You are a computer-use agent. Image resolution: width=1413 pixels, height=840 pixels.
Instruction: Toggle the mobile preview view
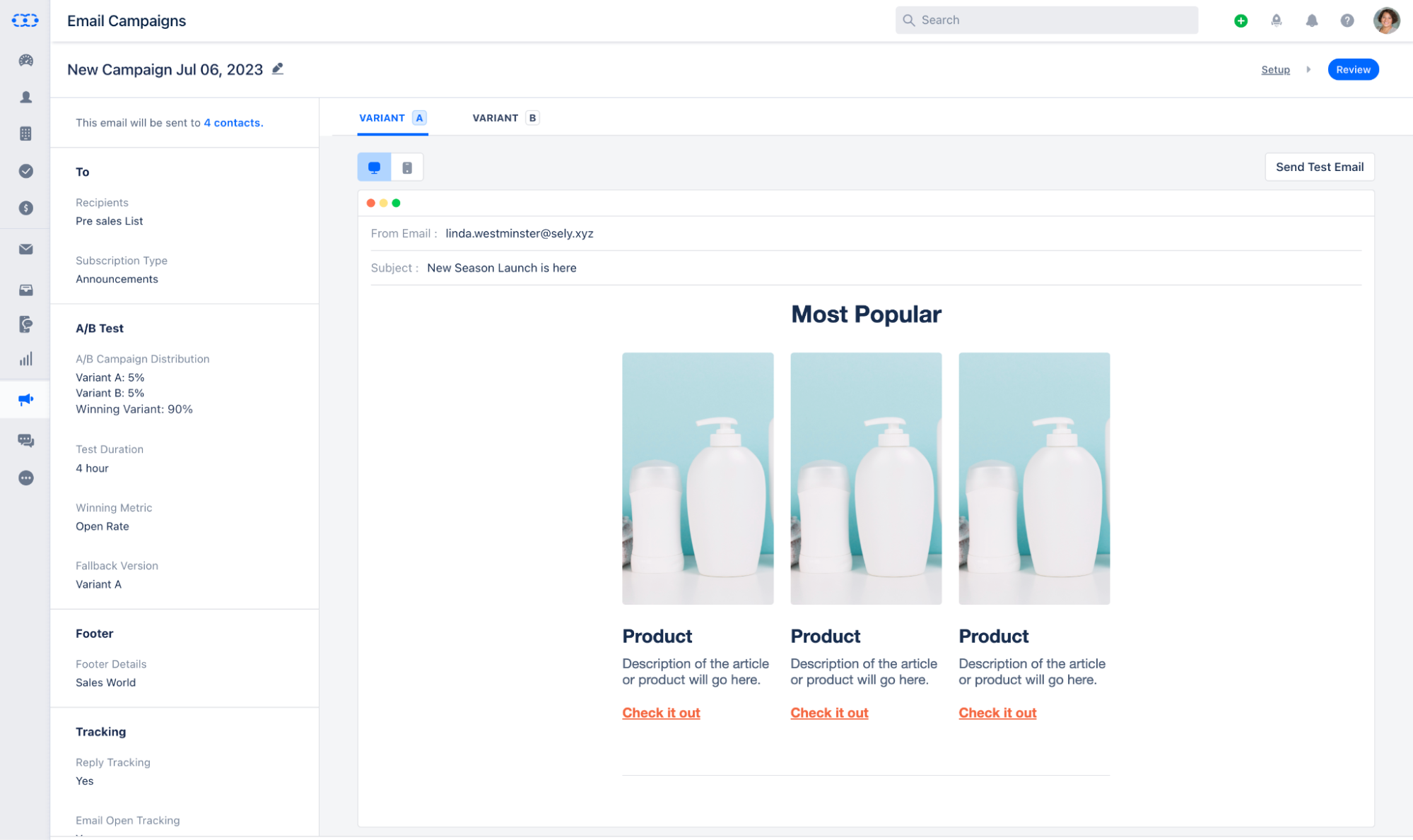coord(407,167)
